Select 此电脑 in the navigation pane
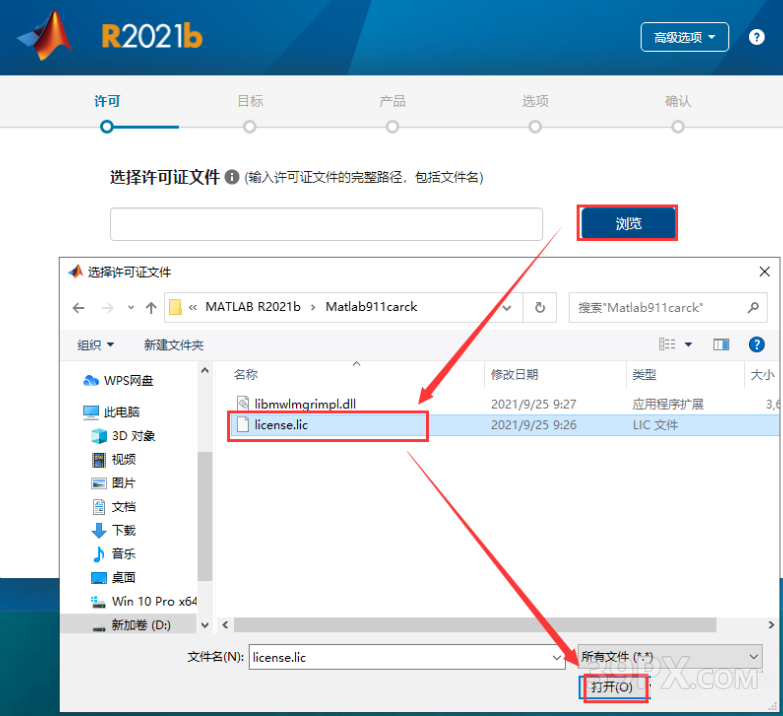The image size is (783, 716). pos(112,412)
